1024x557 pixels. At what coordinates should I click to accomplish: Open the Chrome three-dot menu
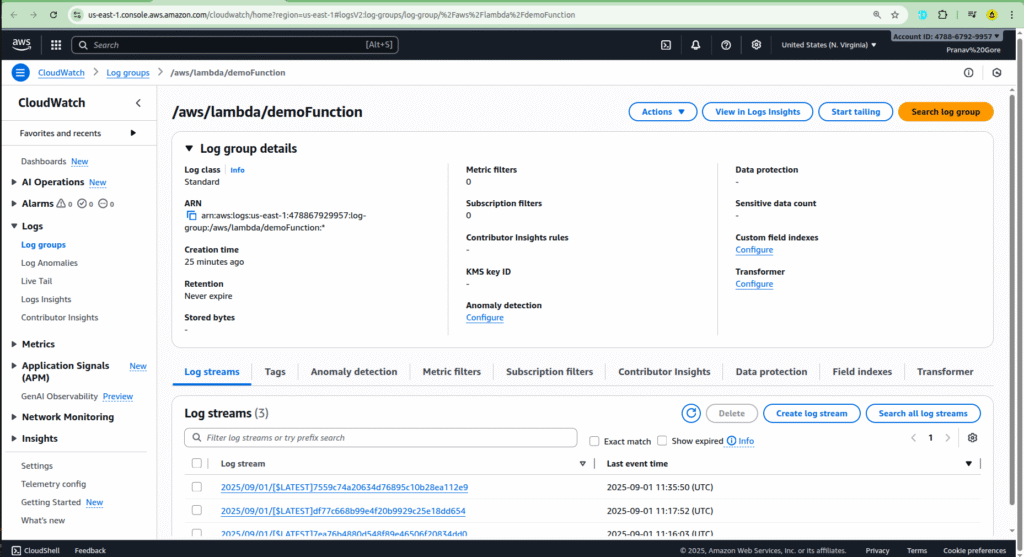pos(1012,14)
